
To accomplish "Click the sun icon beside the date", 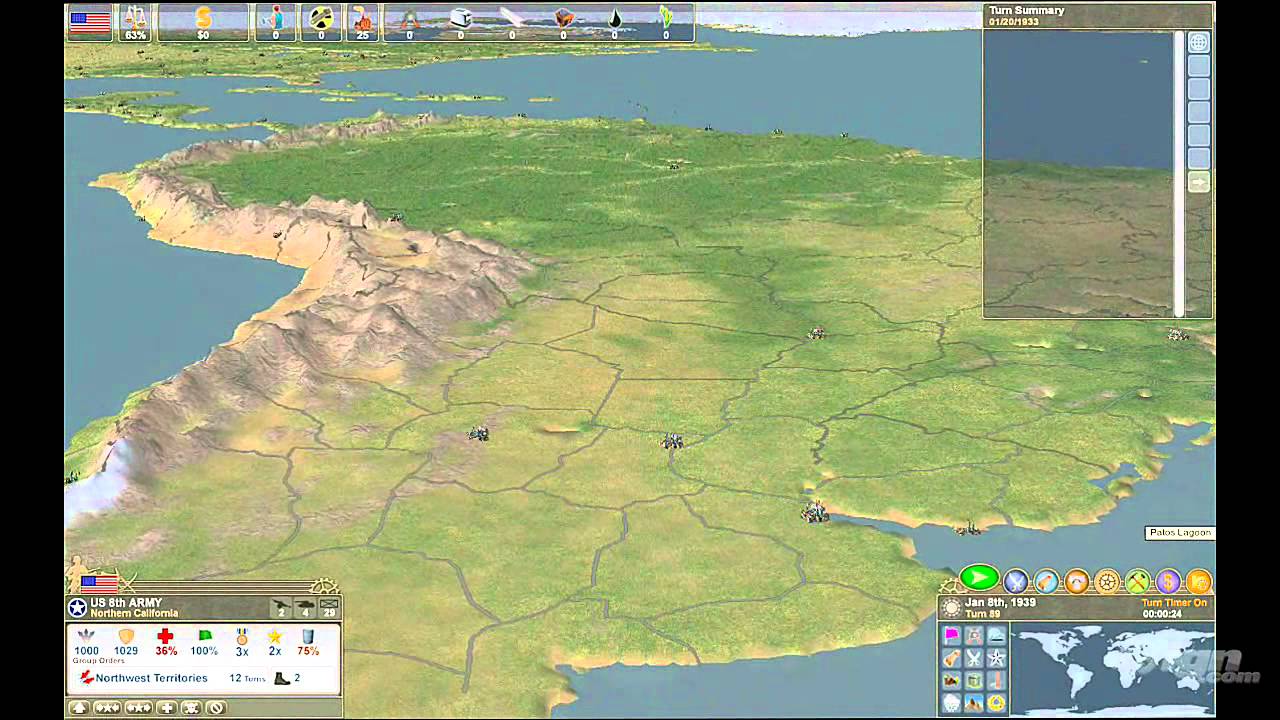I will click(x=951, y=607).
